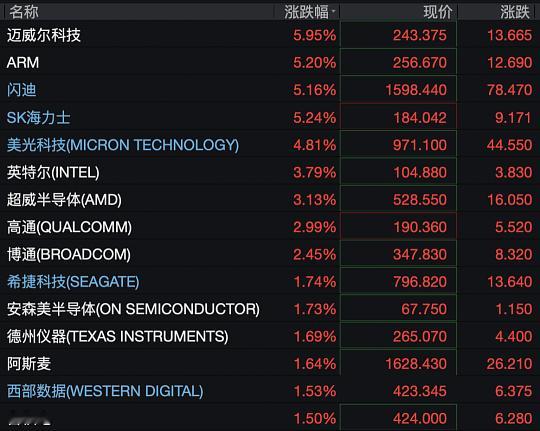Select the ARM stock row
The width and height of the screenshot is (540, 431).
pos(270,62)
